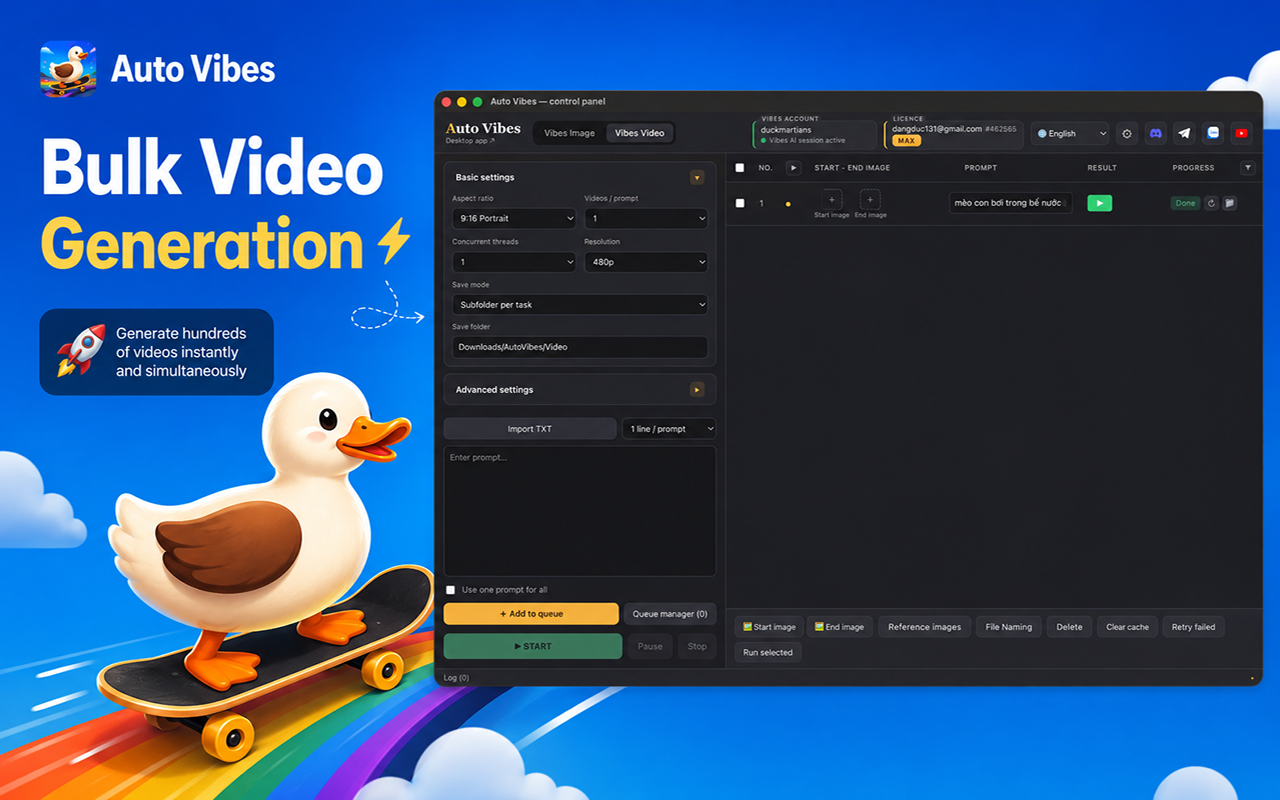Open the output folder icon for task 1
The width and height of the screenshot is (1280, 800).
point(1229,203)
